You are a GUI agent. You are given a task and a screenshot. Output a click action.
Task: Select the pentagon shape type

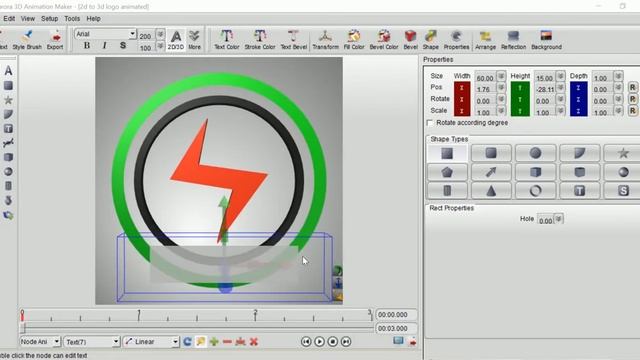click(447, 172)
